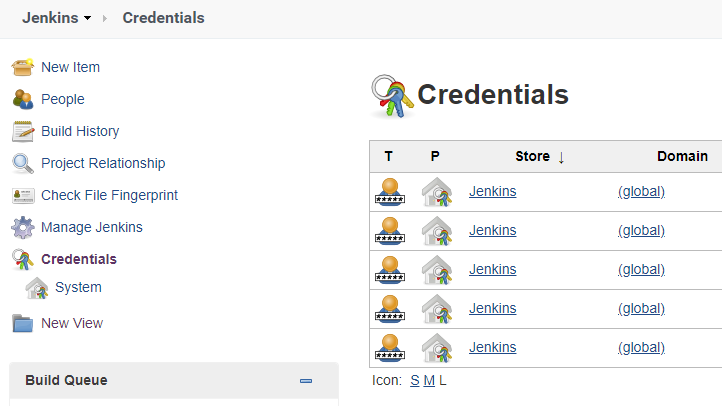This screenshot has width=722, height=406.
Task: Open Credentials breadcrumb link
Action: point(163,18)
